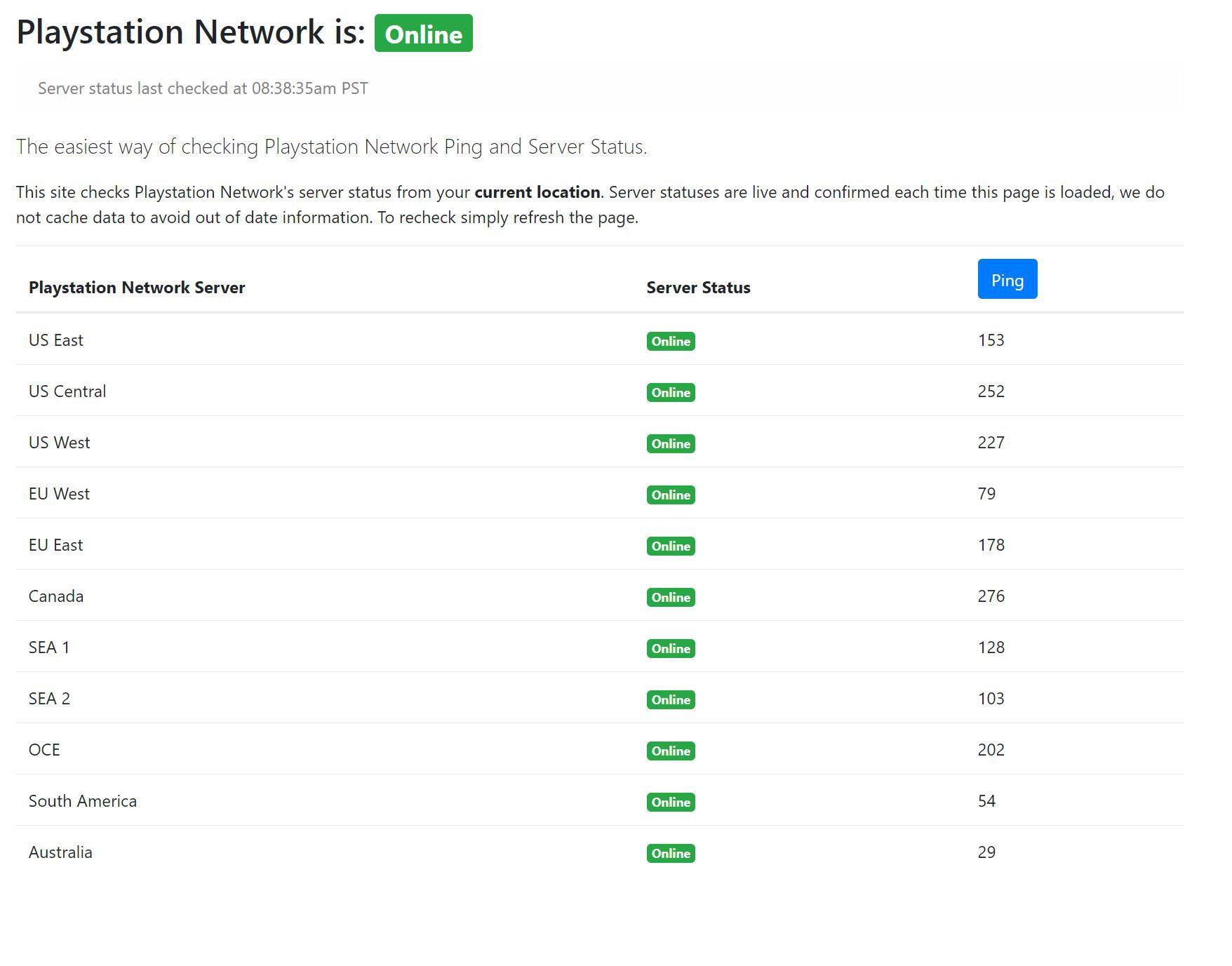This screenshot has height=966, width=1232.
Task: Click the US West ping value 227
Action: [x=991, y=443]
